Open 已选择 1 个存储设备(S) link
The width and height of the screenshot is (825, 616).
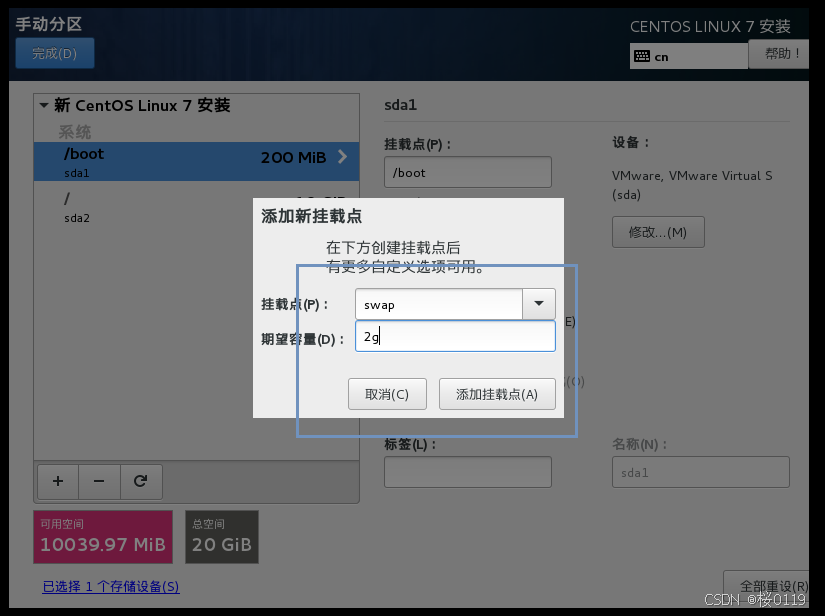111,587
